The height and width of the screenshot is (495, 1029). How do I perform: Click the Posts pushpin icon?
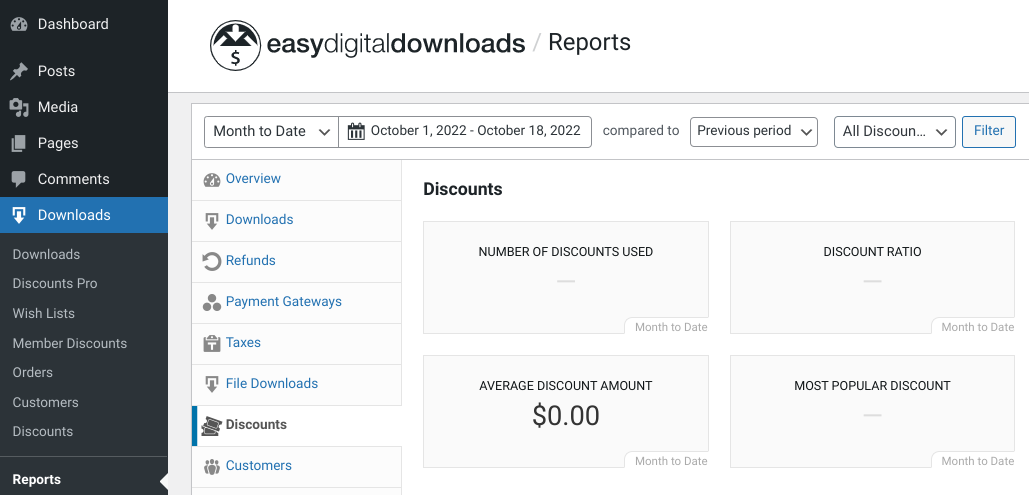(x=18, y=72)
